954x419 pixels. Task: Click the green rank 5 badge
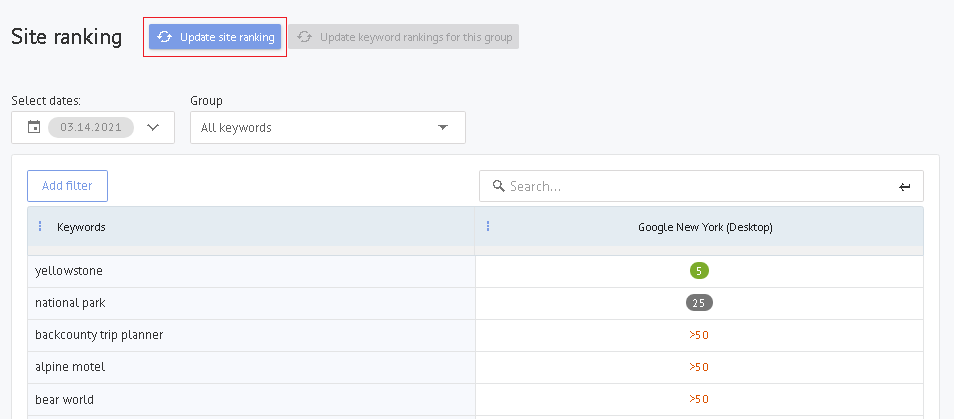coord(699,271)
